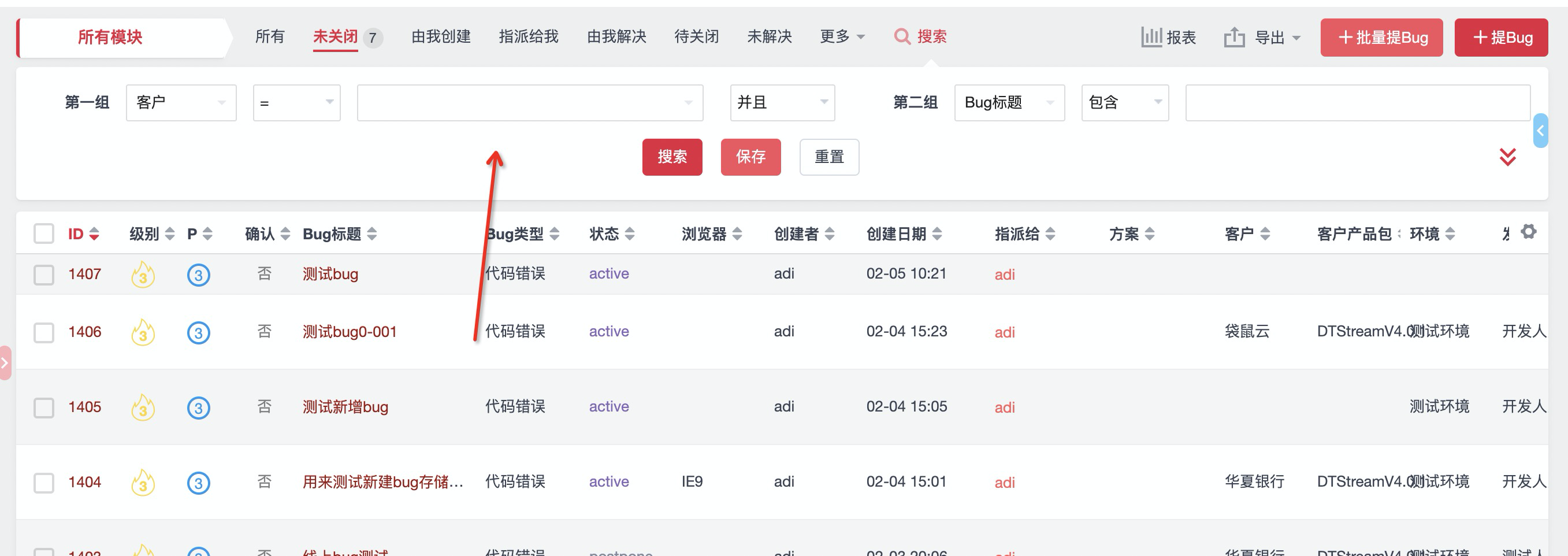
Task: Switch to the 由我创建 tab
Action: (441, 36)
